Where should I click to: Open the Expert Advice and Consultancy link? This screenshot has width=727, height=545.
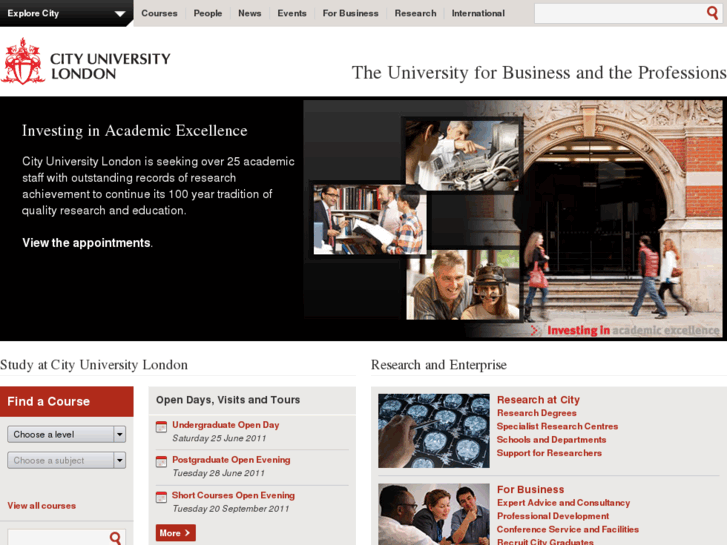pos(563,503)
